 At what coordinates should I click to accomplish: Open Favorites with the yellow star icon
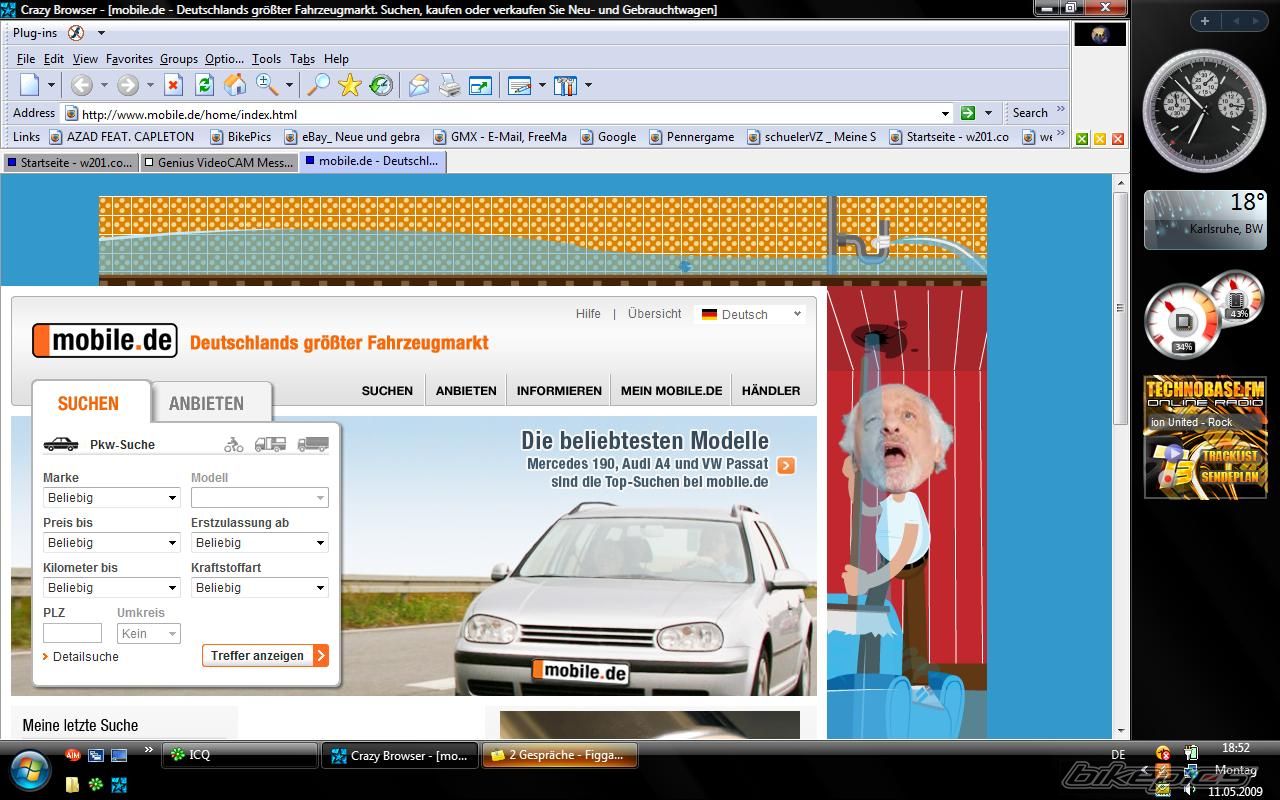[x=349, y=85]
